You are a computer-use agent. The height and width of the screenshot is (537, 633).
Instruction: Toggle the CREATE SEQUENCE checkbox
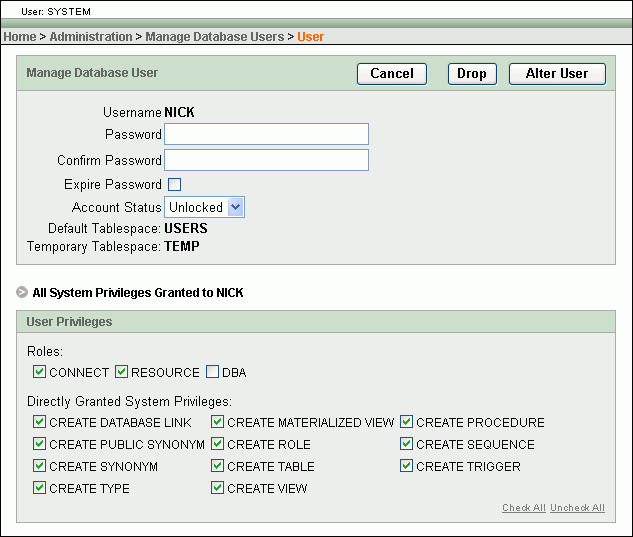406,444
